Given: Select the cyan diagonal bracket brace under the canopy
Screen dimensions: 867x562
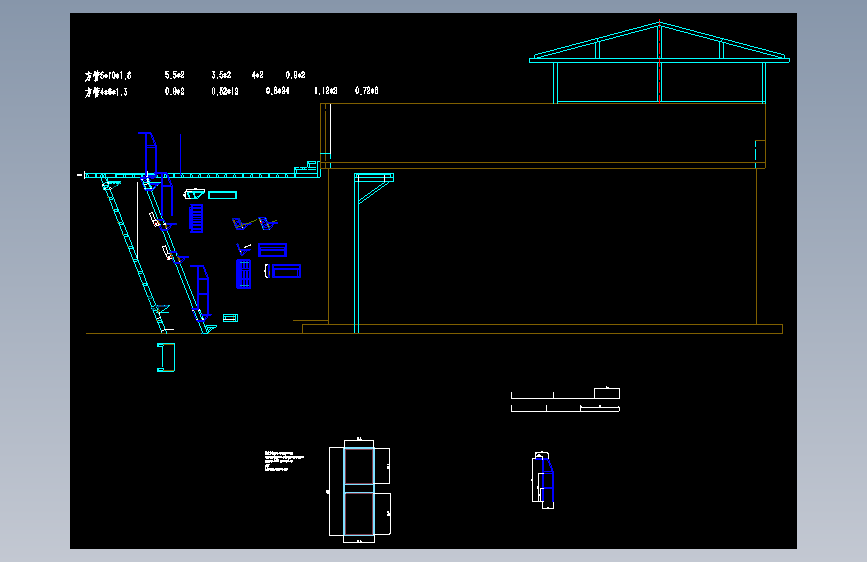Looking at the screenshot, I should pos(374,192).
